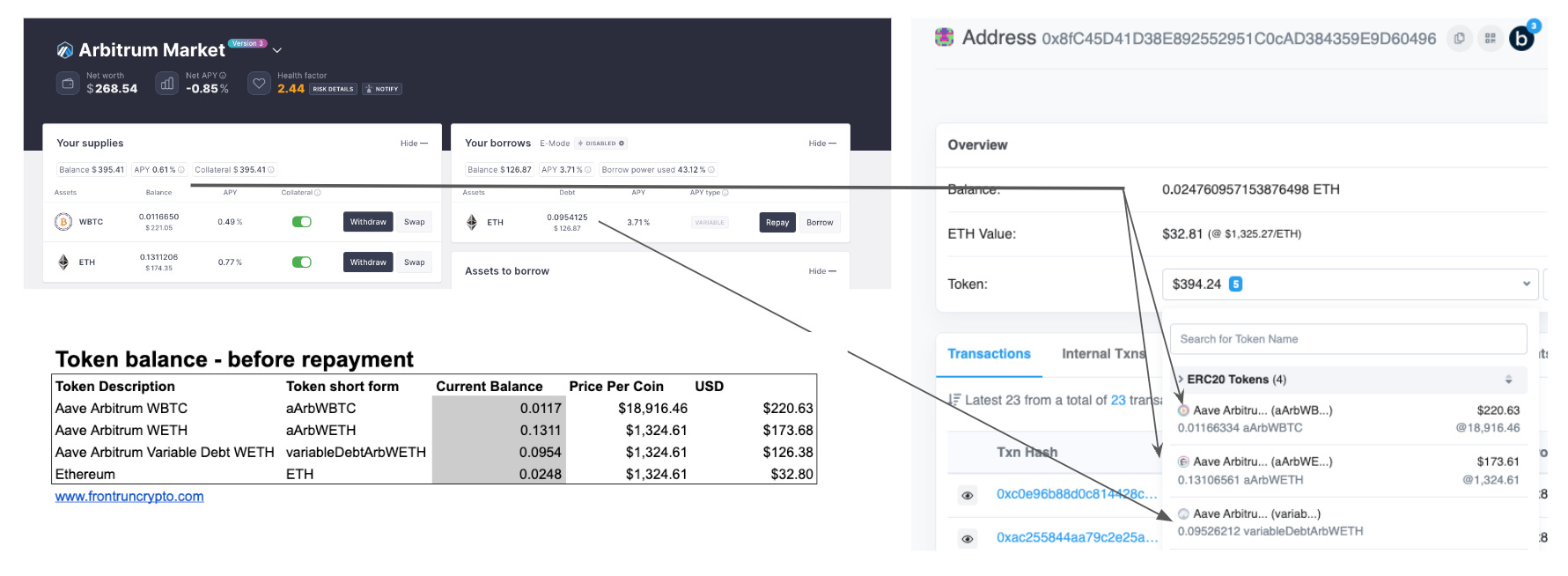
Task: Click the Blockscan chat b icon
Action: pyautogui.click(x=1522, y=38)
